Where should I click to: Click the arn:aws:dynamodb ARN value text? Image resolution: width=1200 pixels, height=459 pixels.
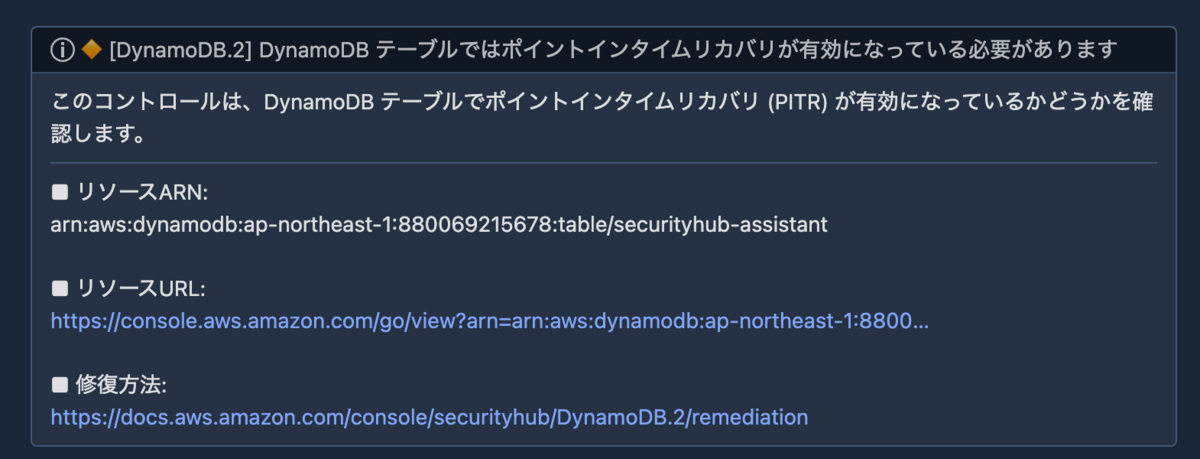(439, 225)
